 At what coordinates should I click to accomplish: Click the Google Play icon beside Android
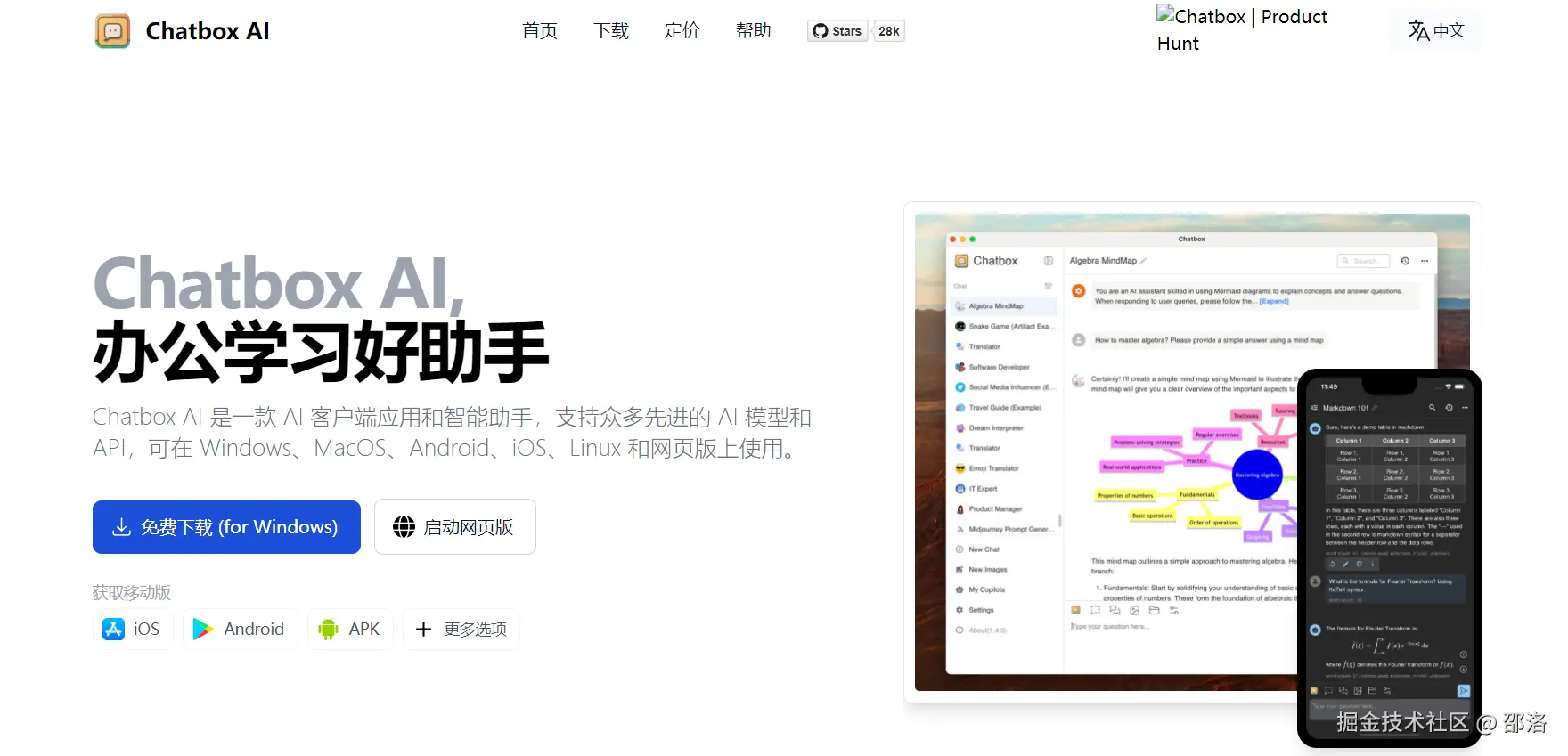[x=203, y=629]
